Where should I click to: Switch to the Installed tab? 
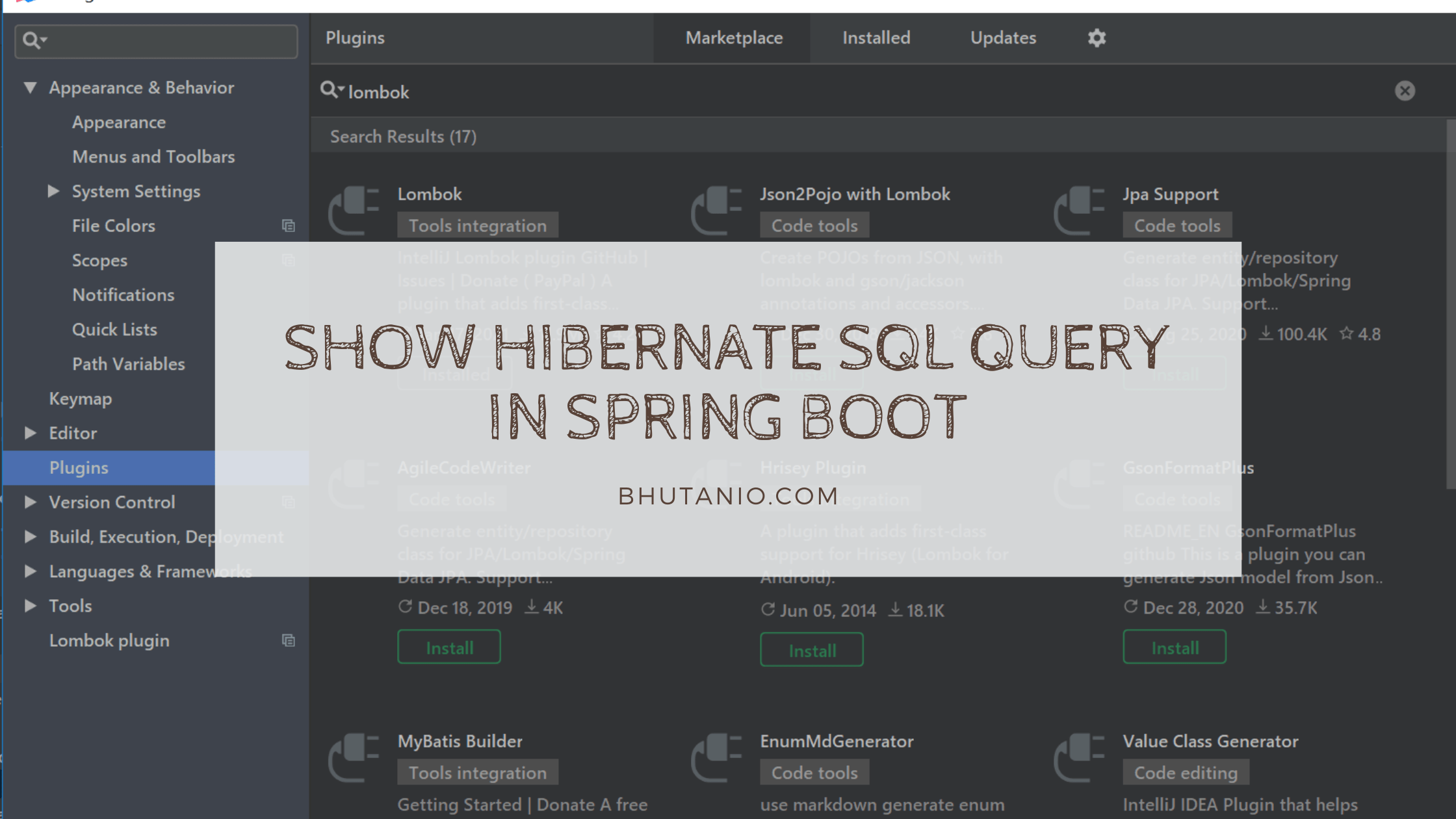coord(876,38)
